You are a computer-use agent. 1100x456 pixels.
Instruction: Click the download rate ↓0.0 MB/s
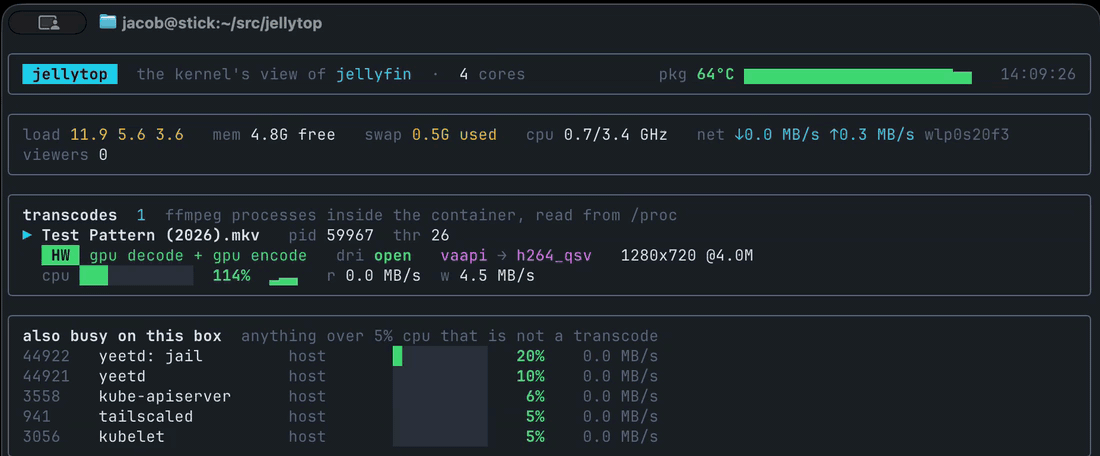click(777, 135)
